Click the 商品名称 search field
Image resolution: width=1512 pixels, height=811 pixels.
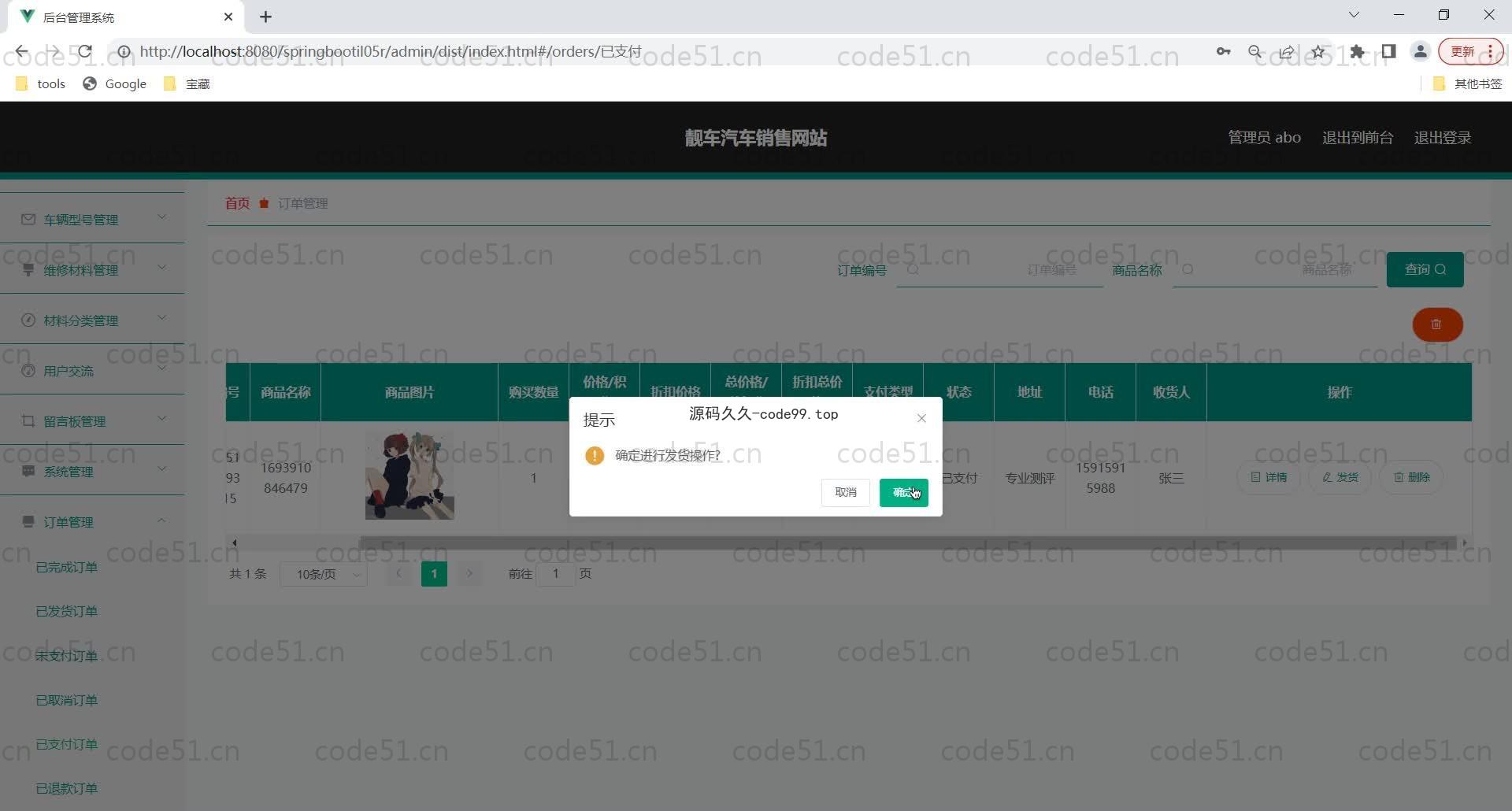click(x=1275, y=269)
